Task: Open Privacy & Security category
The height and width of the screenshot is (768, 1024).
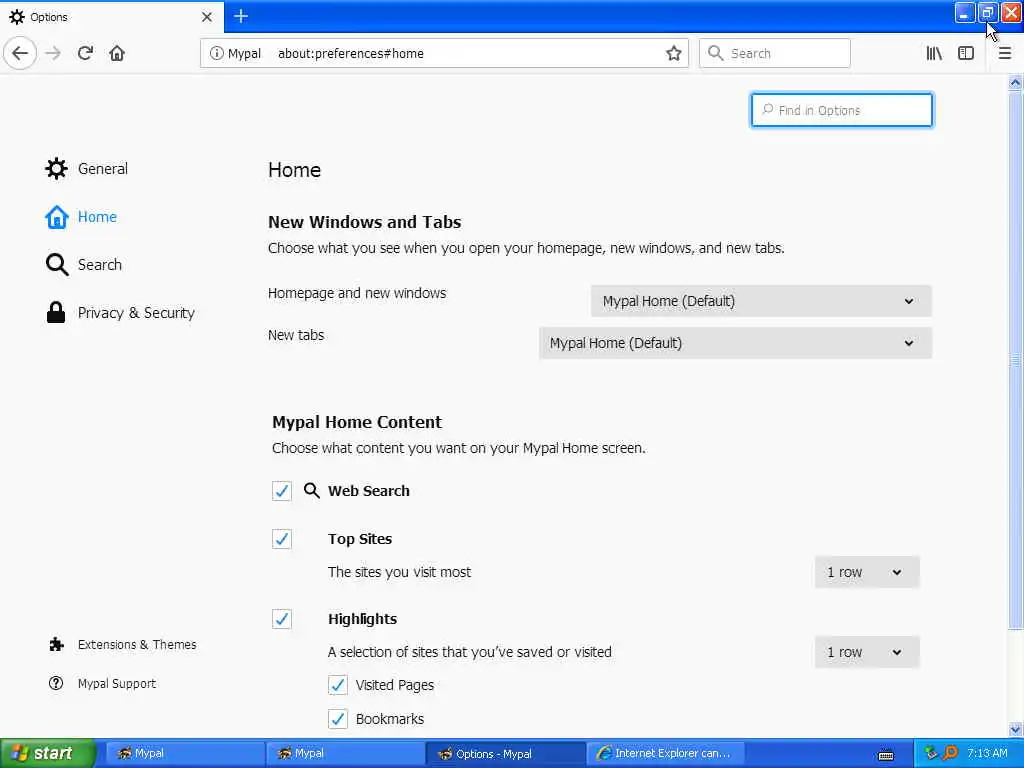Action: (120, 313)
